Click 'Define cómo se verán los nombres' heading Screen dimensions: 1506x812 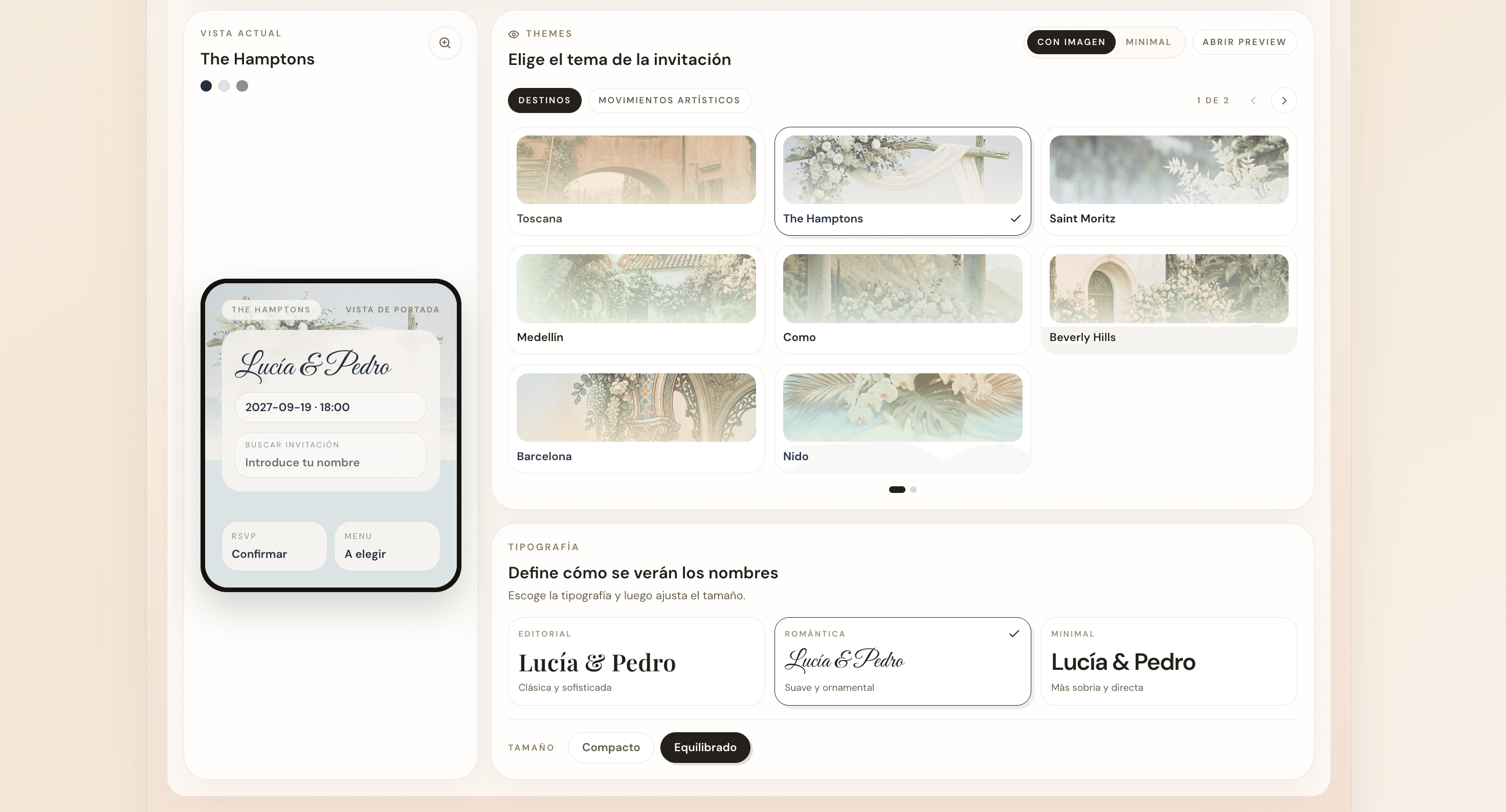click(643, 573)
